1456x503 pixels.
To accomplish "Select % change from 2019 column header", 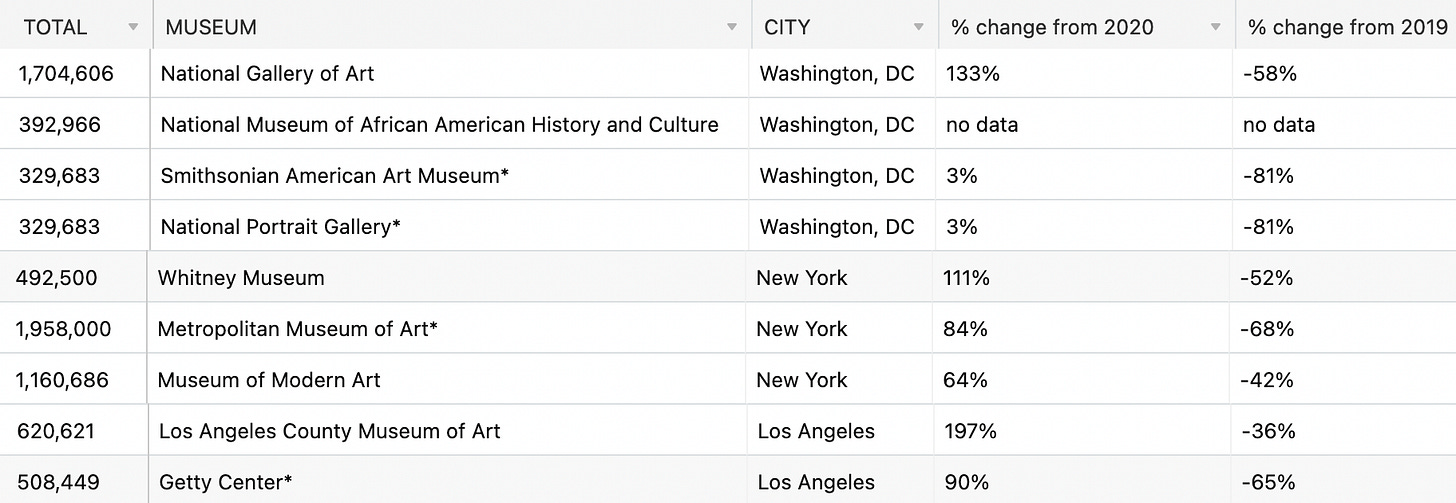I will 1347,26.
